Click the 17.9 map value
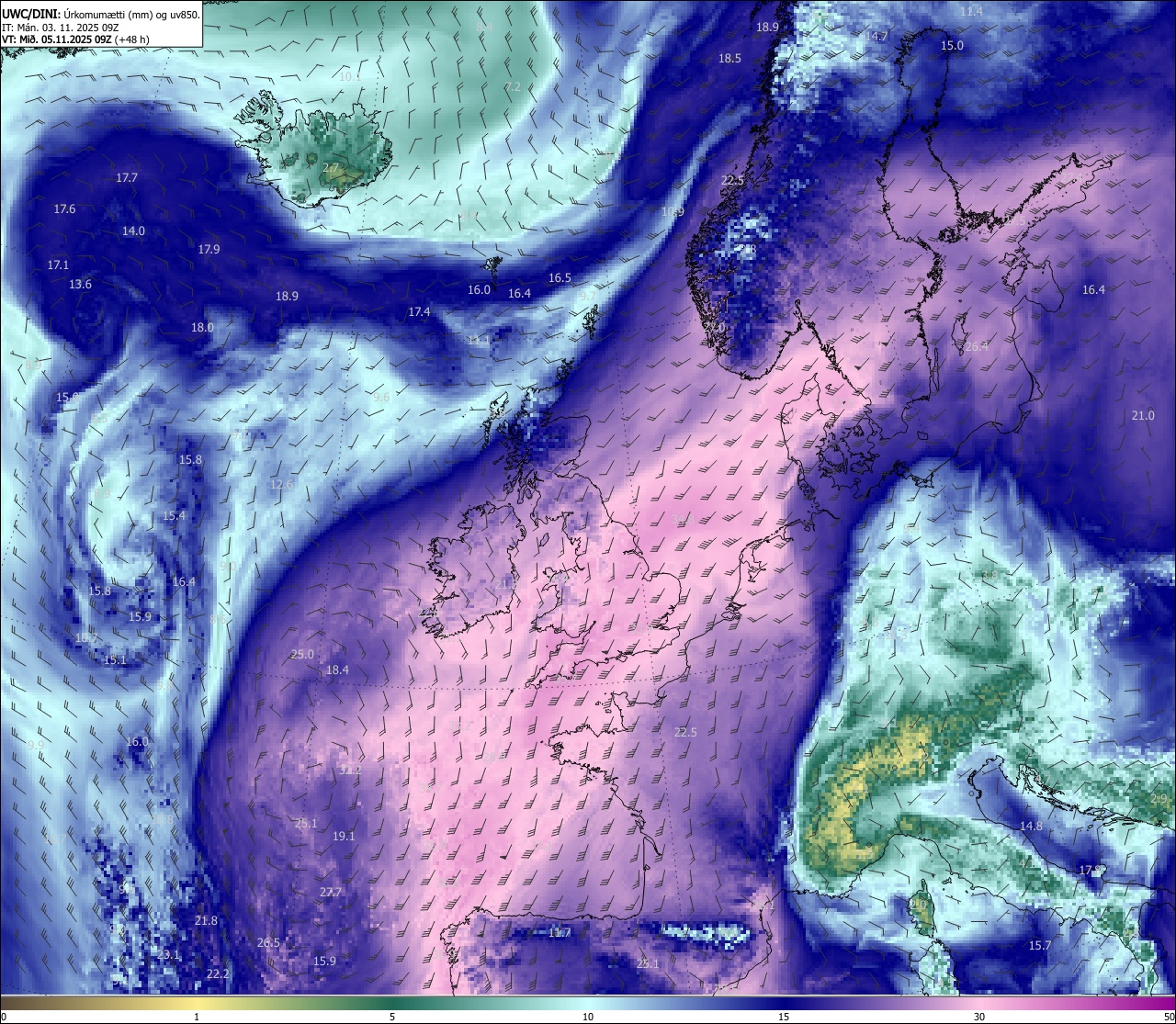This screenshot has height=1024, width=1176. pos(209,250)
